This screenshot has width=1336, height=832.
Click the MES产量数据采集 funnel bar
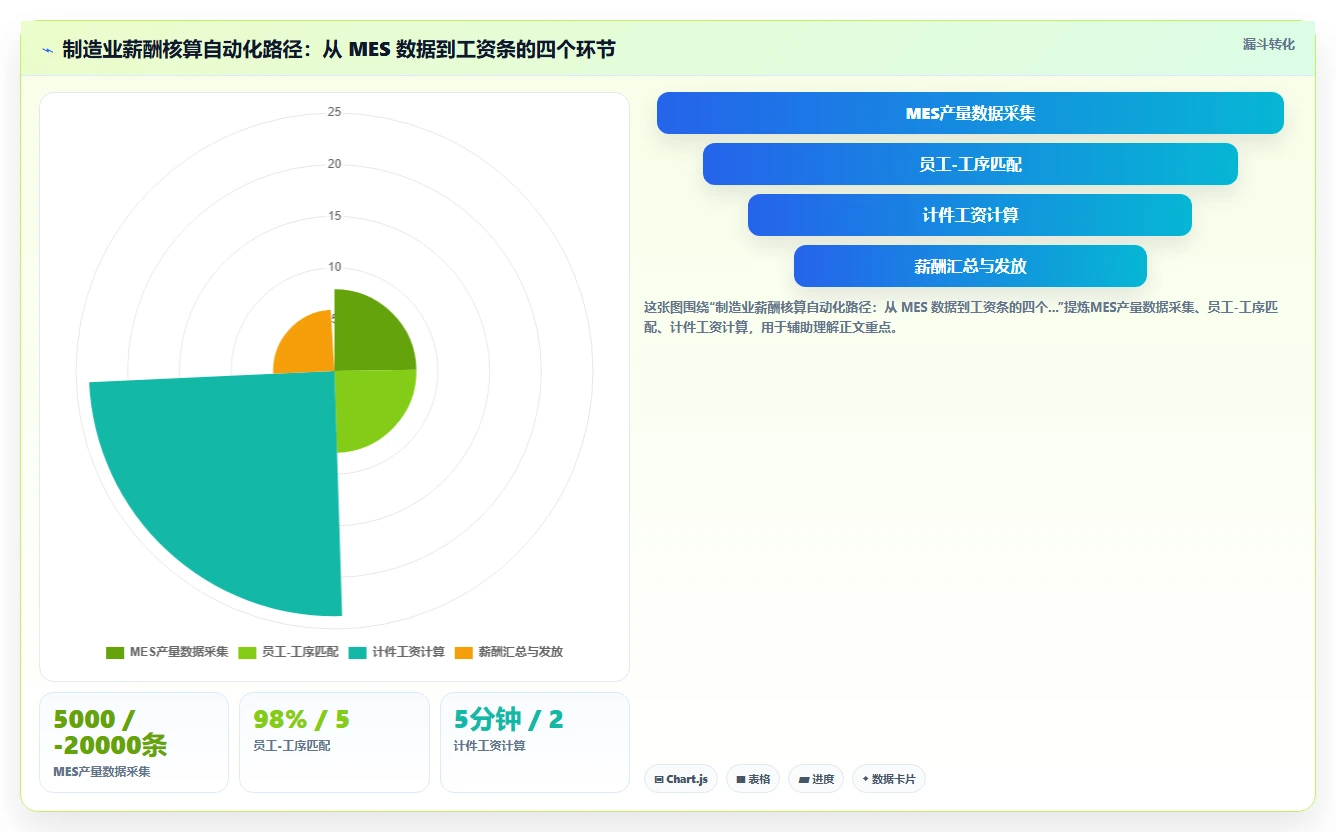coord(970,113)
